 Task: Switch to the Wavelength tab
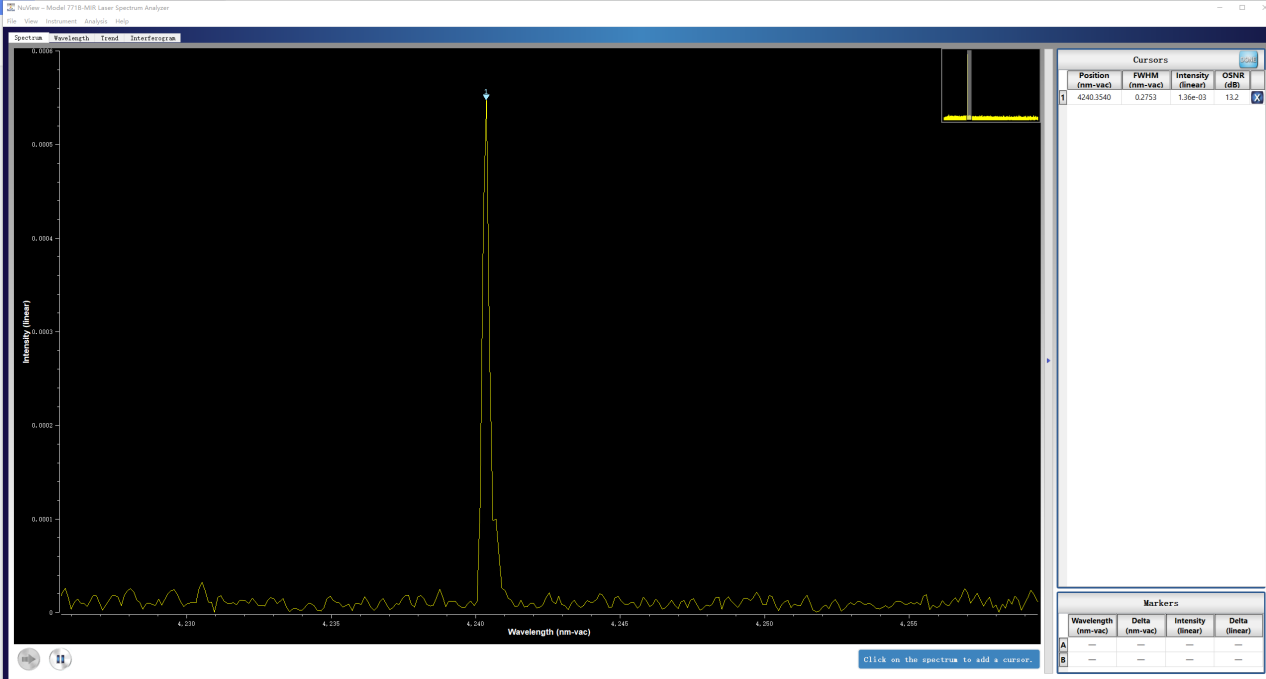pyautogui.click(x=71, y=38)
